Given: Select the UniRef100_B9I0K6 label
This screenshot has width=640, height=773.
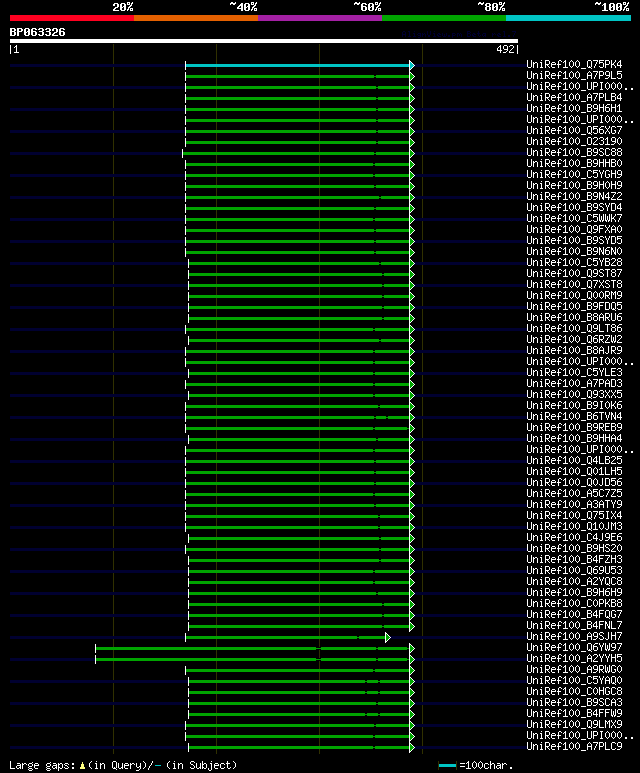Looking at the screenshot, I should [x=574, y=405].
